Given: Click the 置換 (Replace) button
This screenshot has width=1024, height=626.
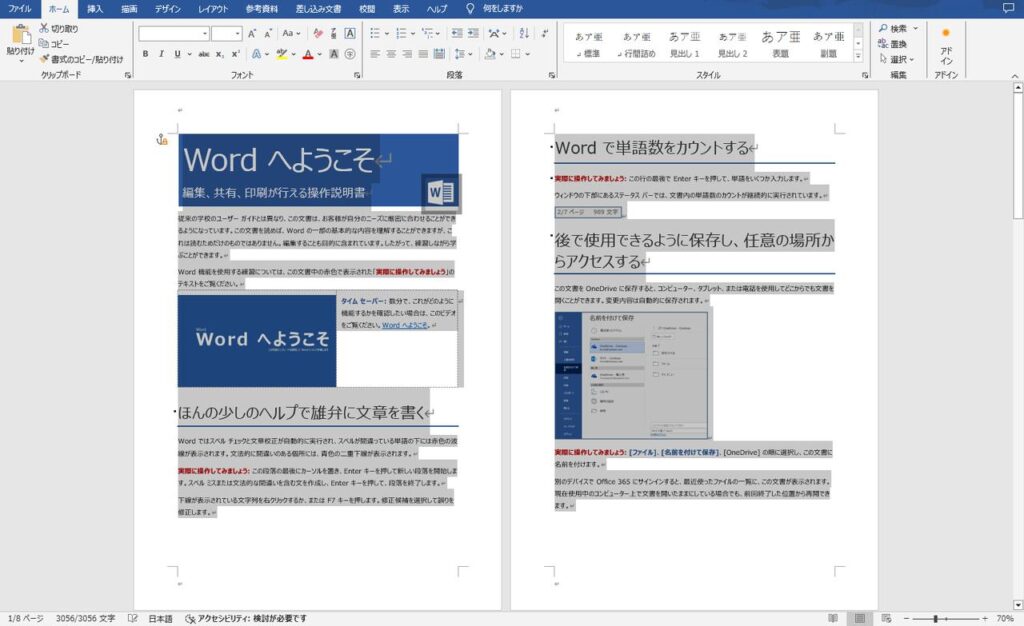Looking at the screenshot, I should [x=893, y=44].
